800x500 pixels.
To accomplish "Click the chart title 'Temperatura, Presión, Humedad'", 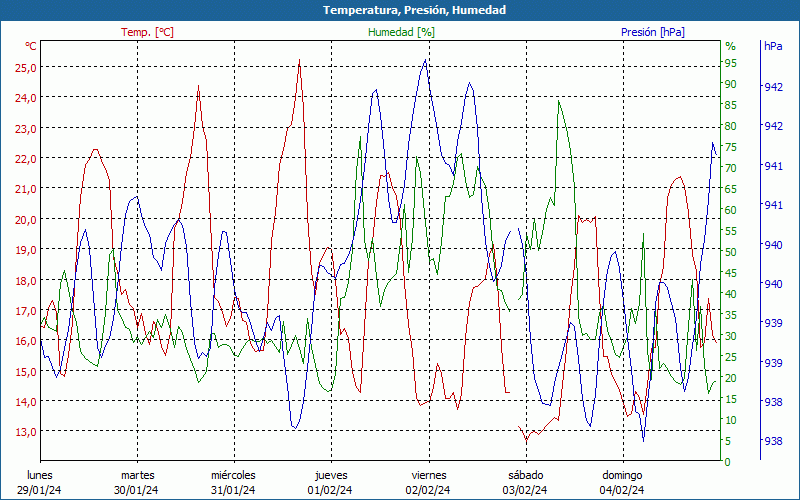I will click(x=414, y=10).
